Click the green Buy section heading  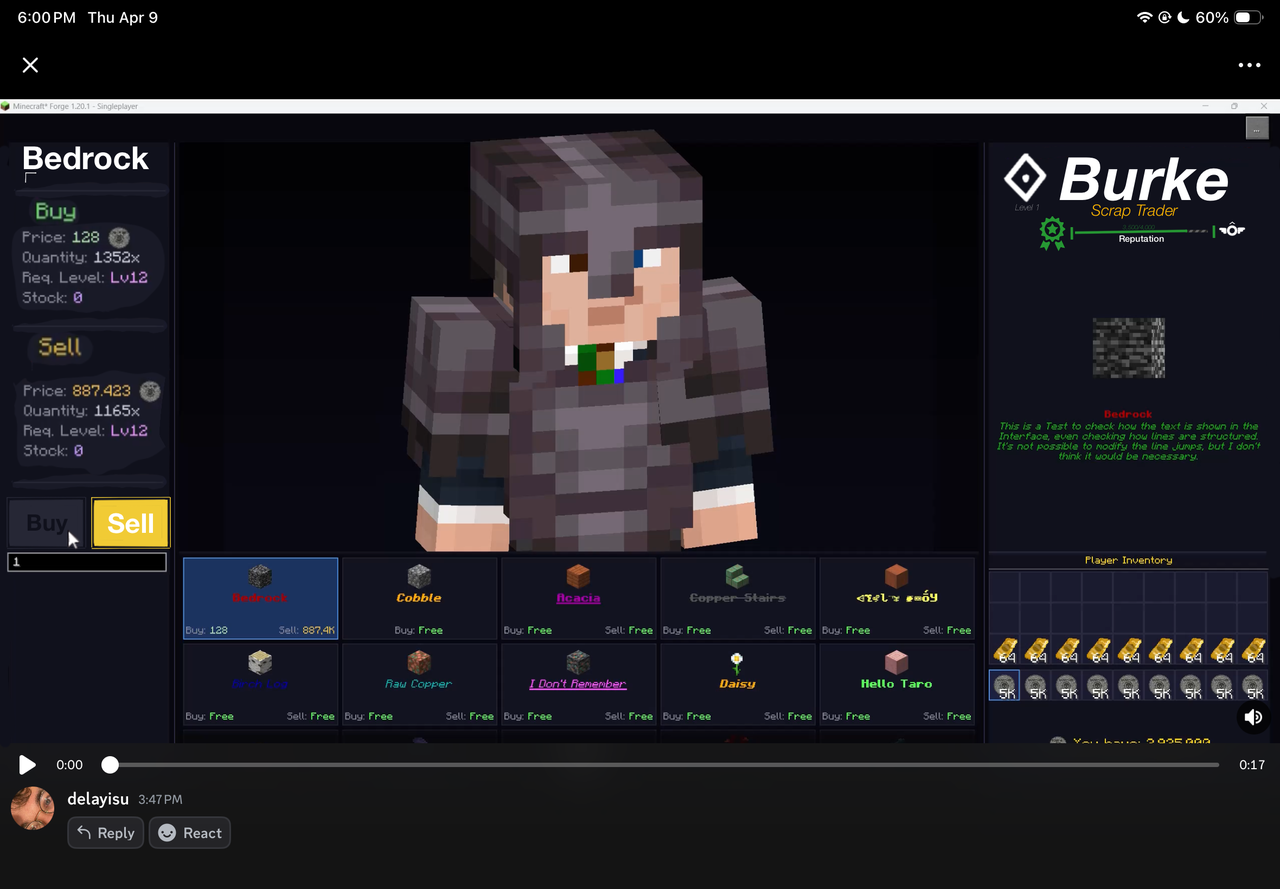point(56,211)
